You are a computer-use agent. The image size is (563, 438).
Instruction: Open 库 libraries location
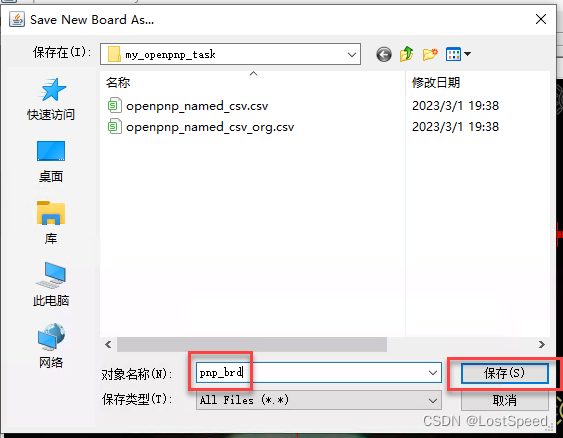coord(51,223)
